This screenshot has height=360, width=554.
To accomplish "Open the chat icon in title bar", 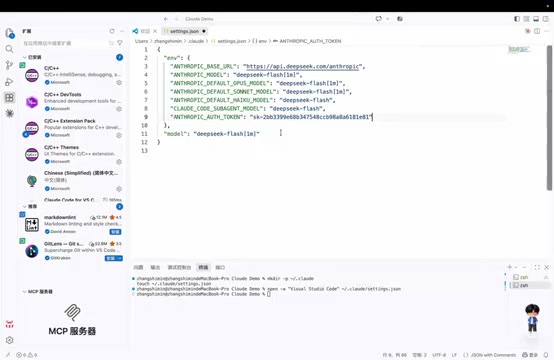I will tap(378, 19).
